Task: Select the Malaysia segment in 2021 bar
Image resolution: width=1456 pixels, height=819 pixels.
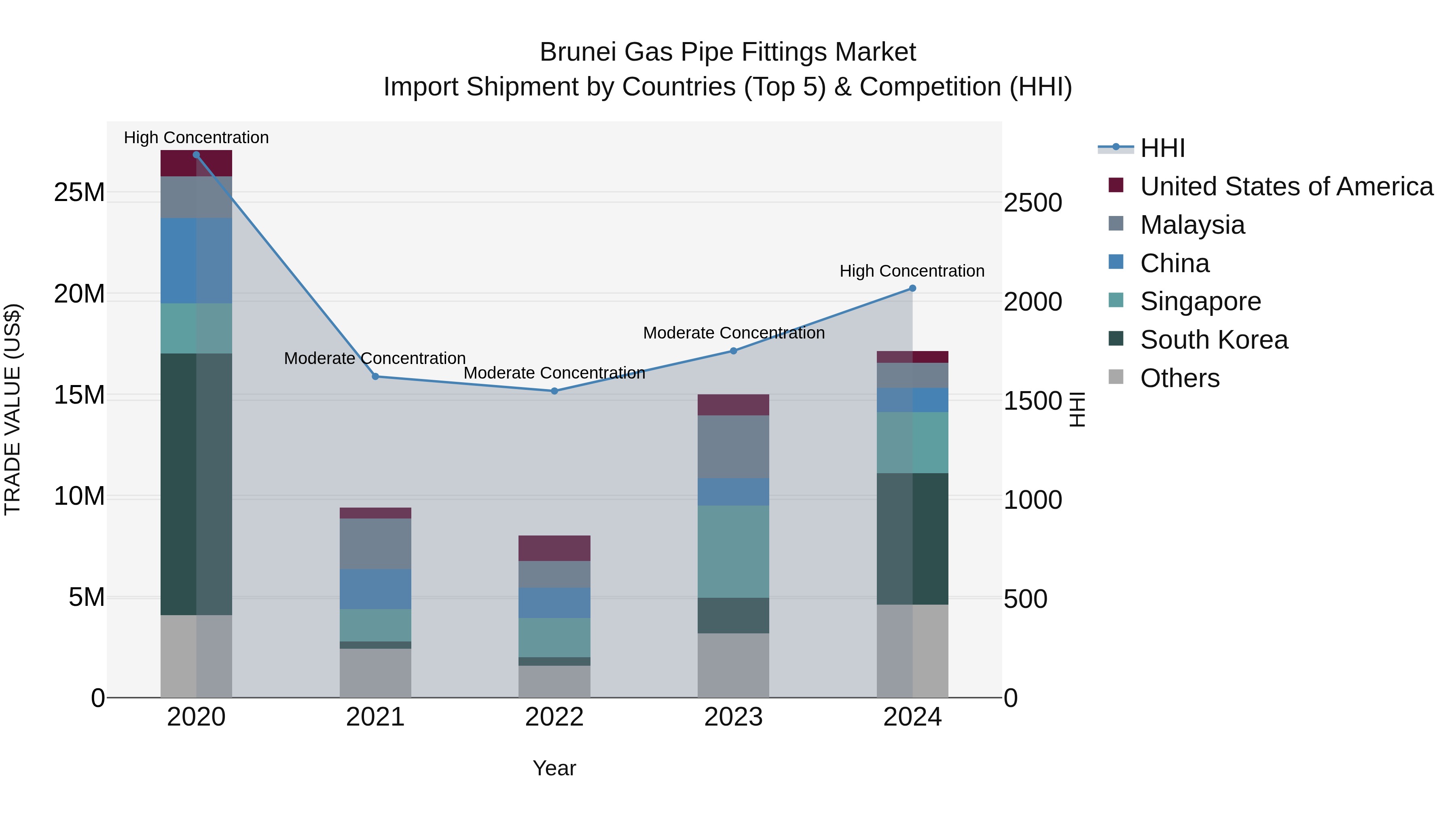Action: pos(375,544)
